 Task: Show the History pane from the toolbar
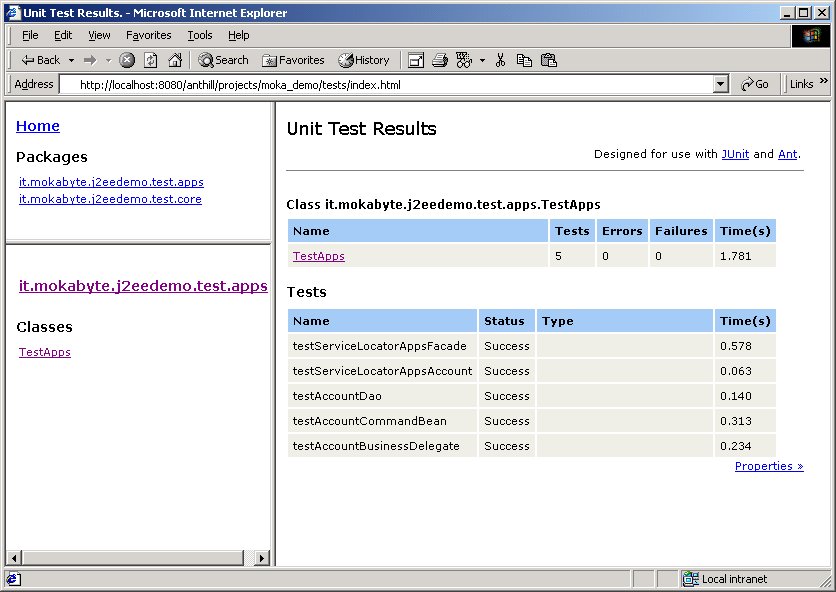click(364, 60)
